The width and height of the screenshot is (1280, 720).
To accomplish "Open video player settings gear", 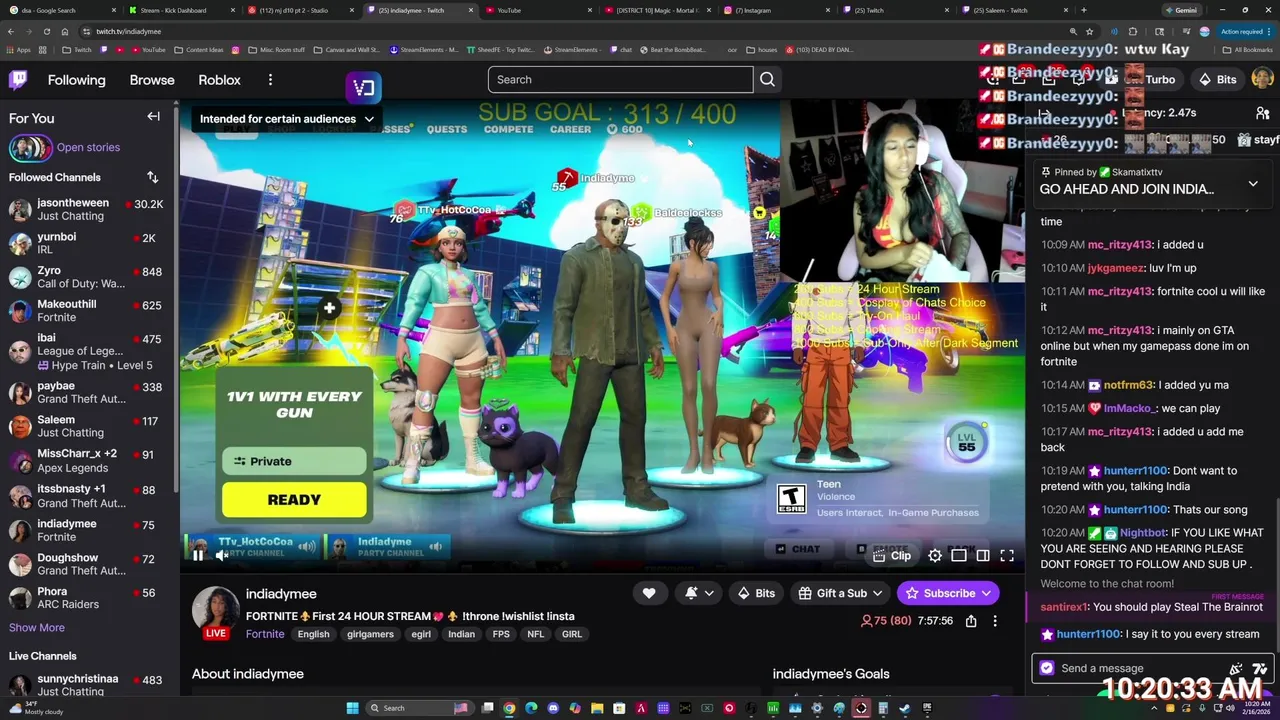I will [934, 556].
